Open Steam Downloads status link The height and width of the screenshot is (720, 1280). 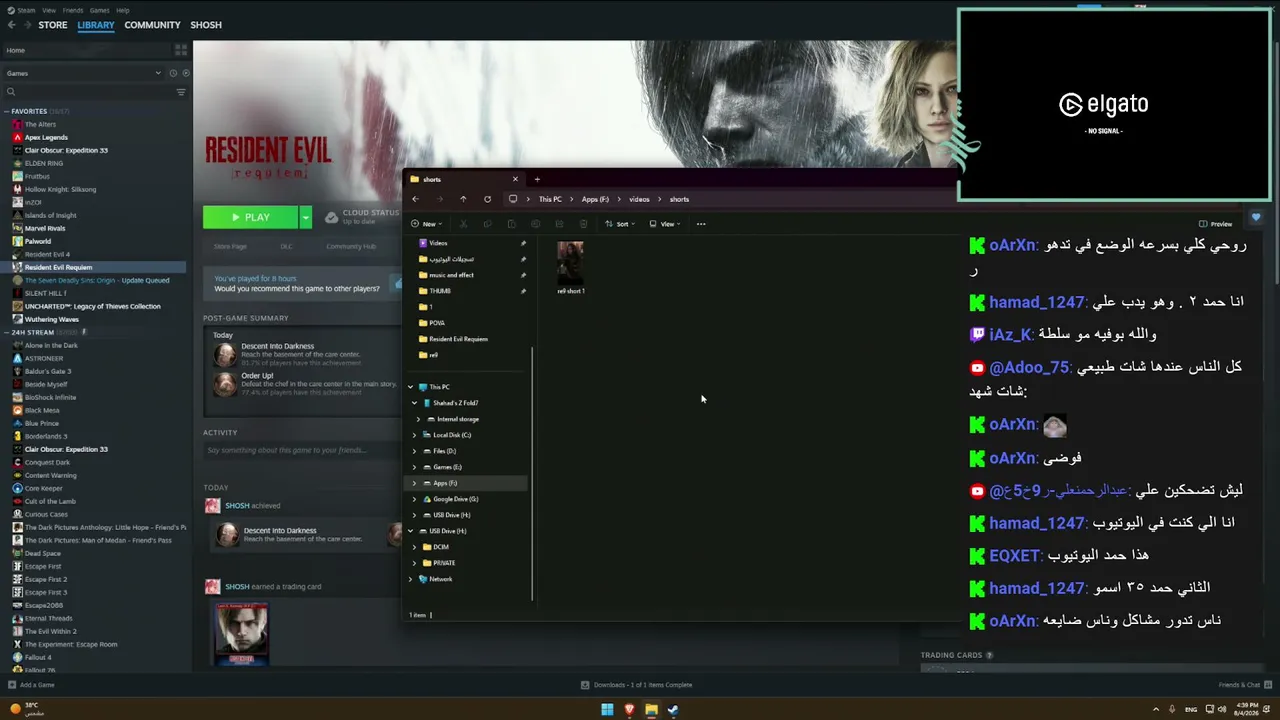point(637,685)
